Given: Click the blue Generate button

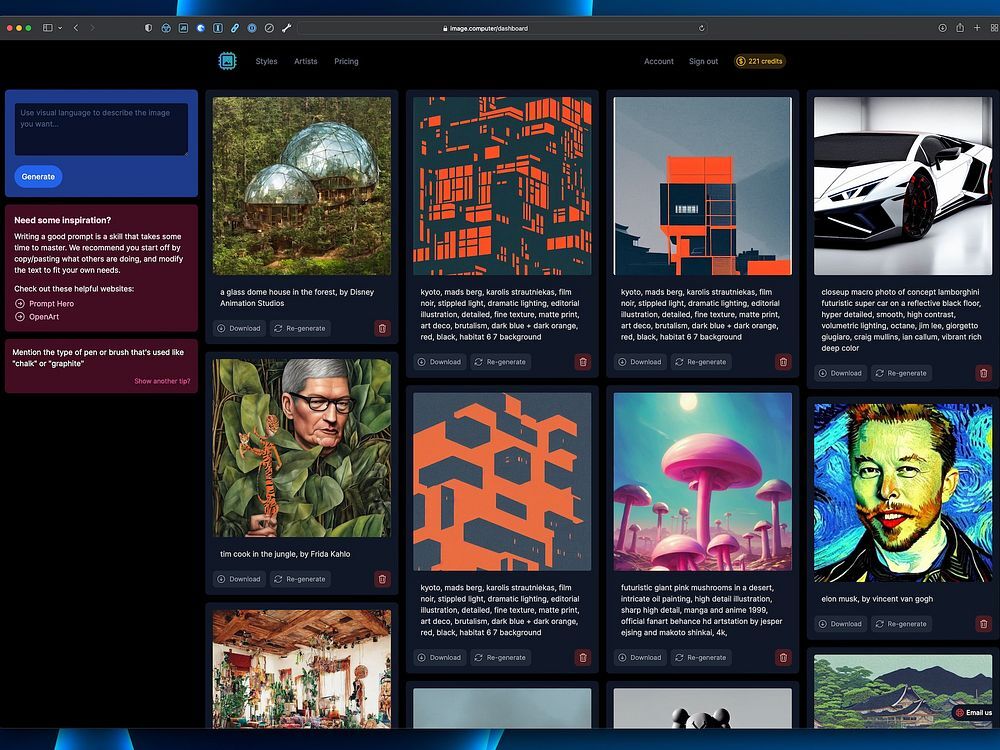Looking at the screenshot, I should click(38, 177).
